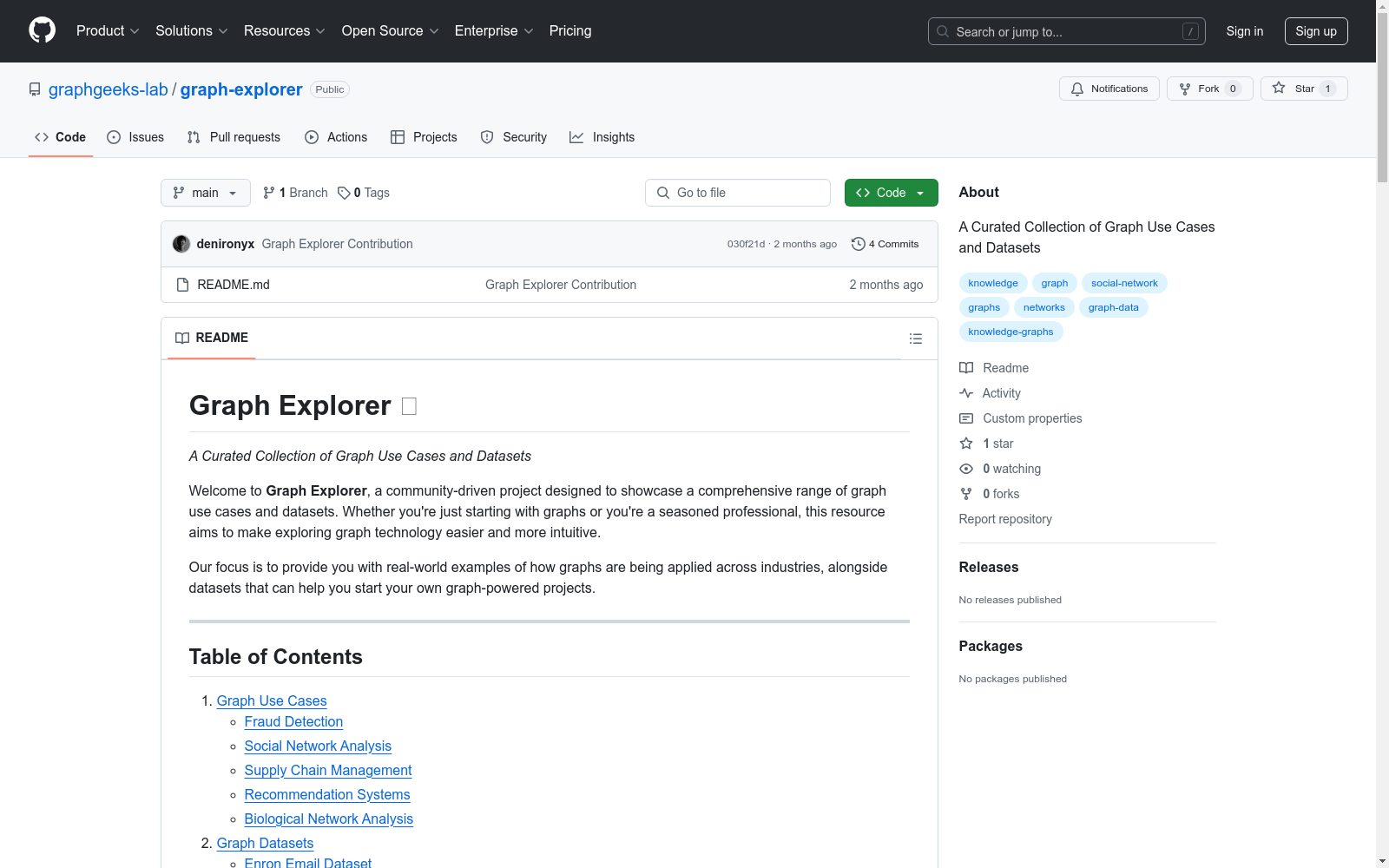Click the Search or jump to field
1389x868 pixels.
(1067, 31)
